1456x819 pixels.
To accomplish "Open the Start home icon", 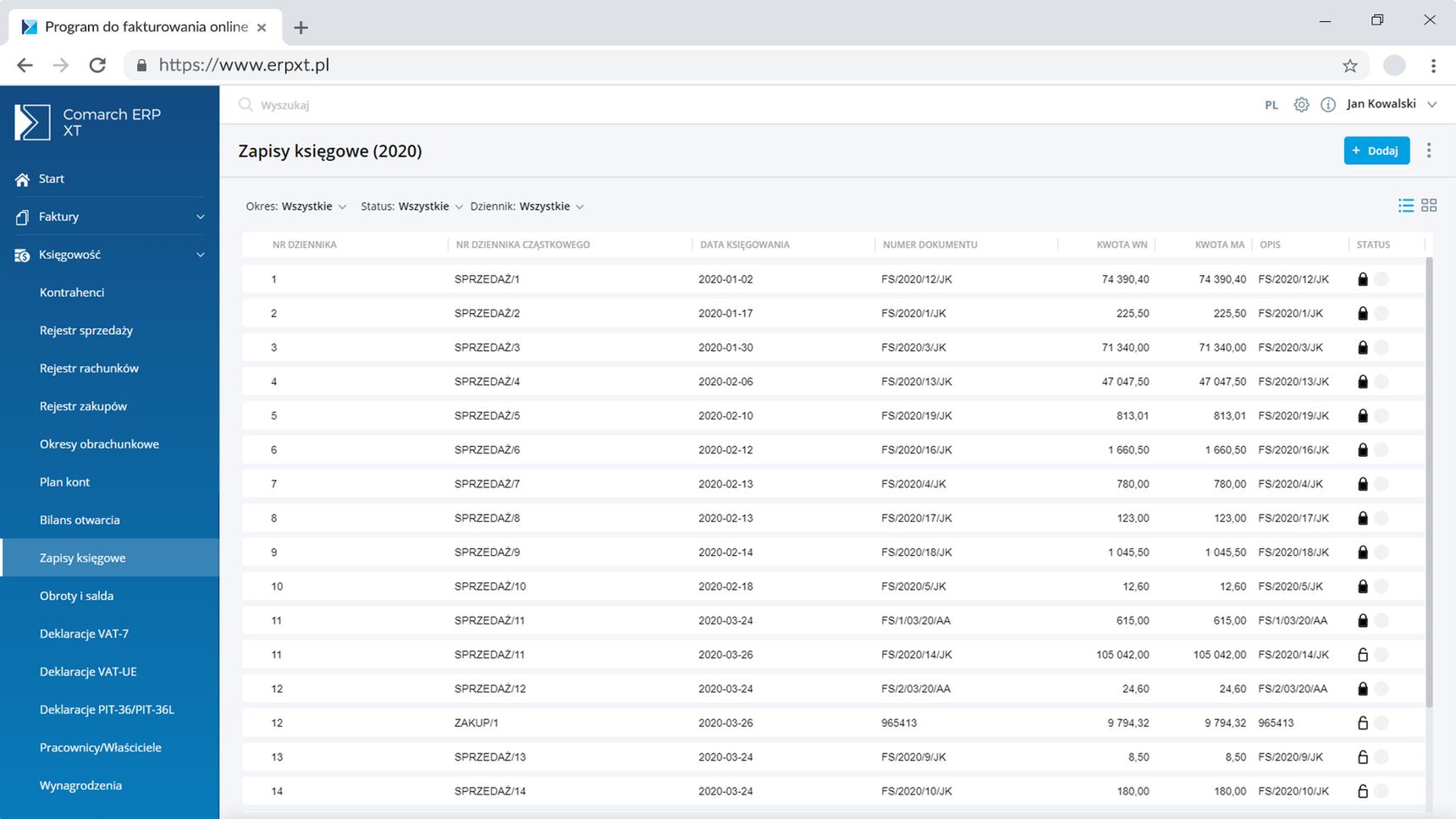I will pyautogui.click(x=22, y=179).
